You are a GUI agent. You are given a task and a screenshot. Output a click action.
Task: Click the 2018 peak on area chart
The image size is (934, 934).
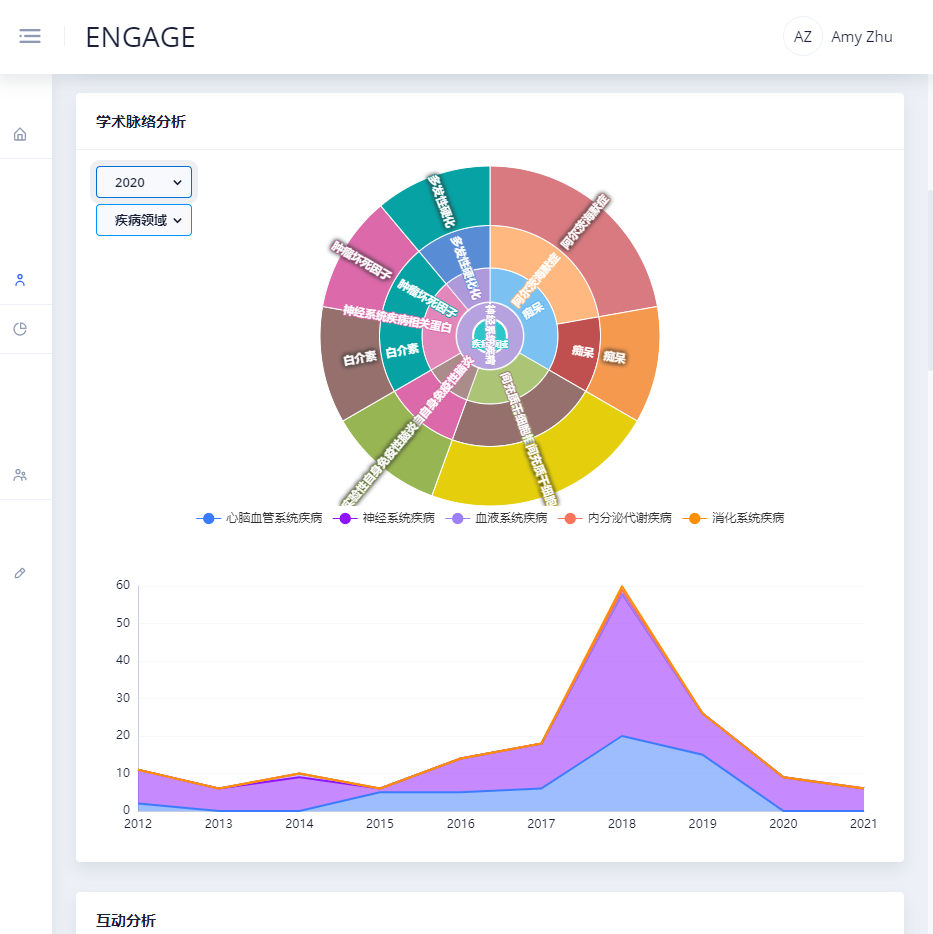(622, 588)
